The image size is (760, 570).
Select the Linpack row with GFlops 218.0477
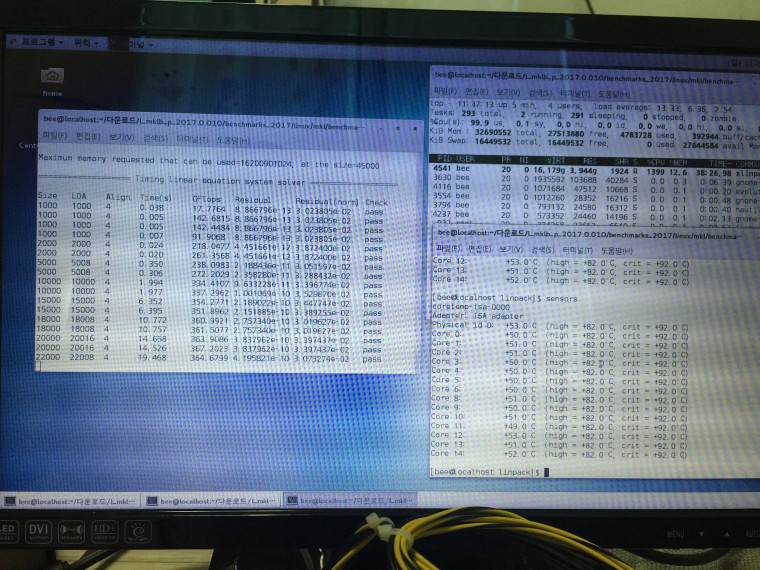[210, 246]
